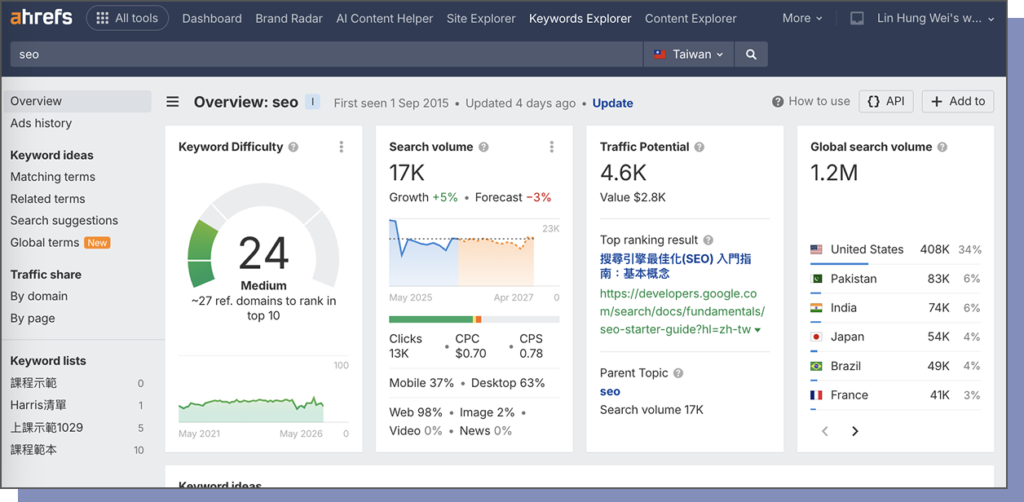Viewport: 1024px width, 502px height.
Task: Click the Add to button
Action: (x=957, y=101)
